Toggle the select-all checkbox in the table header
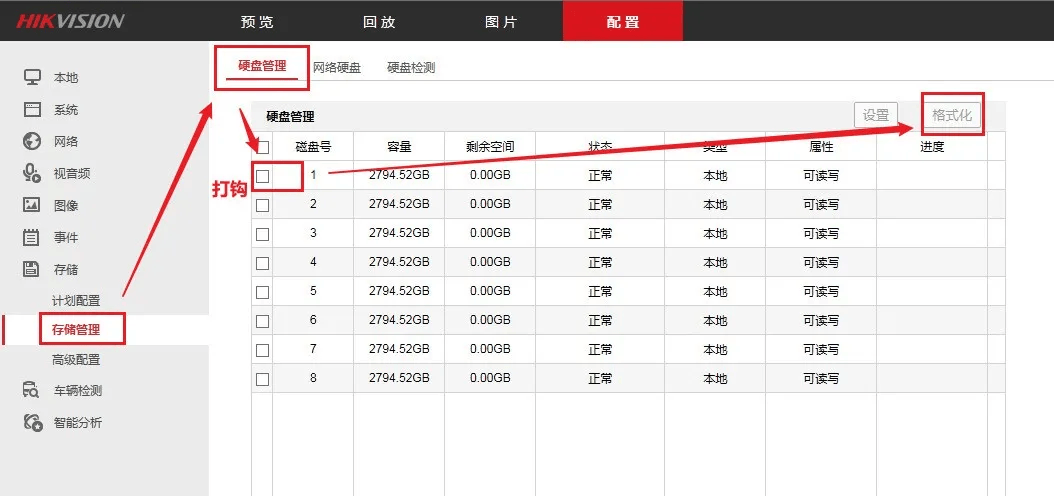Image resolution: width=1054 pixels, height=496 pixels. 263,147
